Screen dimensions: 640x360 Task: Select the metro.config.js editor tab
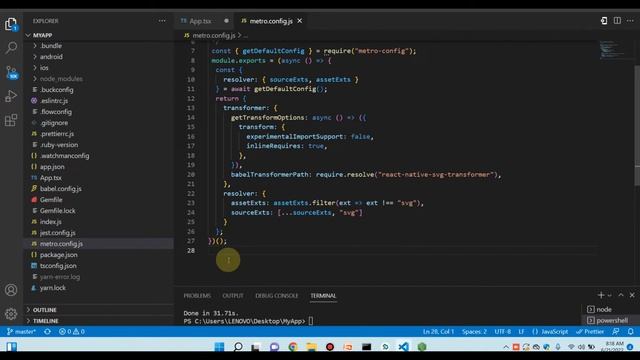(x=271, y=21)
